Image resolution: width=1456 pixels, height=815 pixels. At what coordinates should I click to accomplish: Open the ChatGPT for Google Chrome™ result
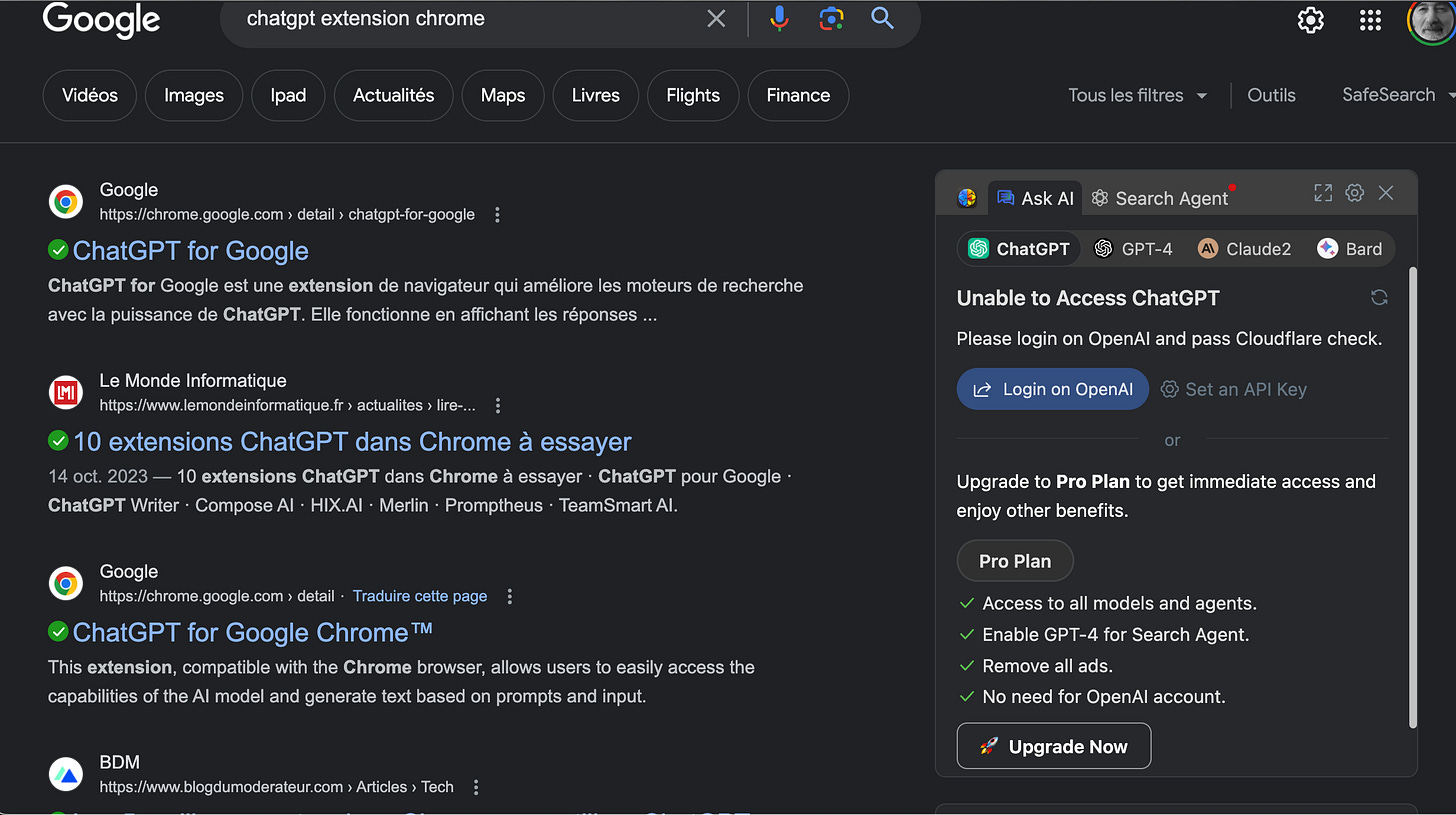pyautogui.click(x=253, y=632)
